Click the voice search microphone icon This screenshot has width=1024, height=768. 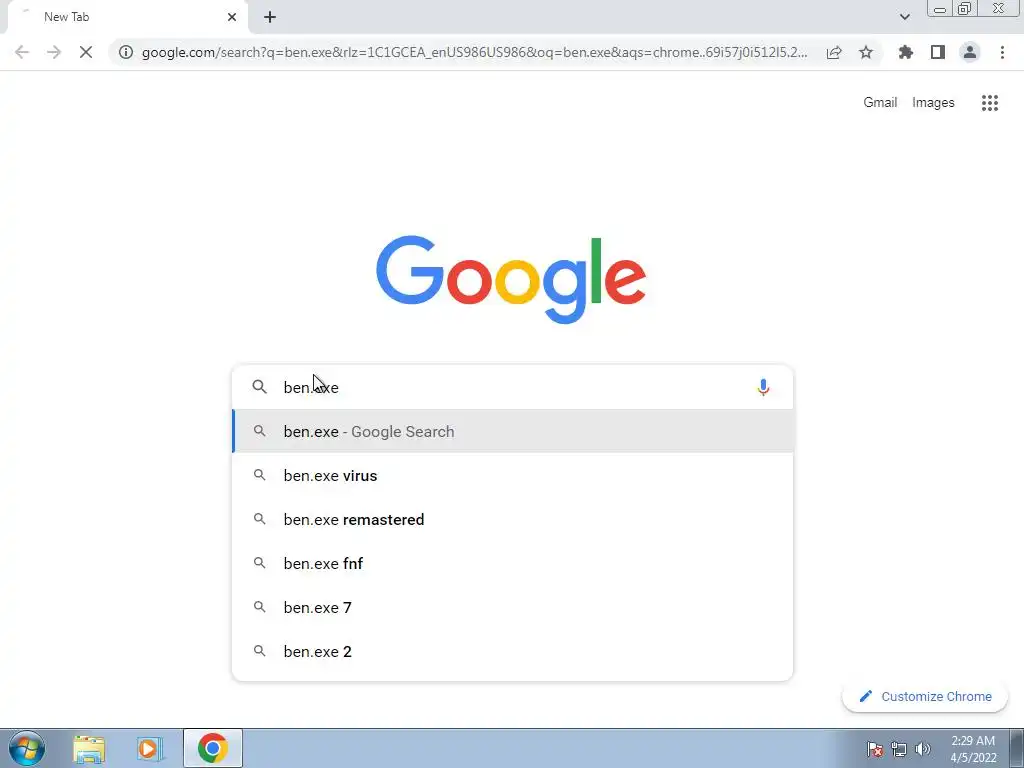(763, 387)
